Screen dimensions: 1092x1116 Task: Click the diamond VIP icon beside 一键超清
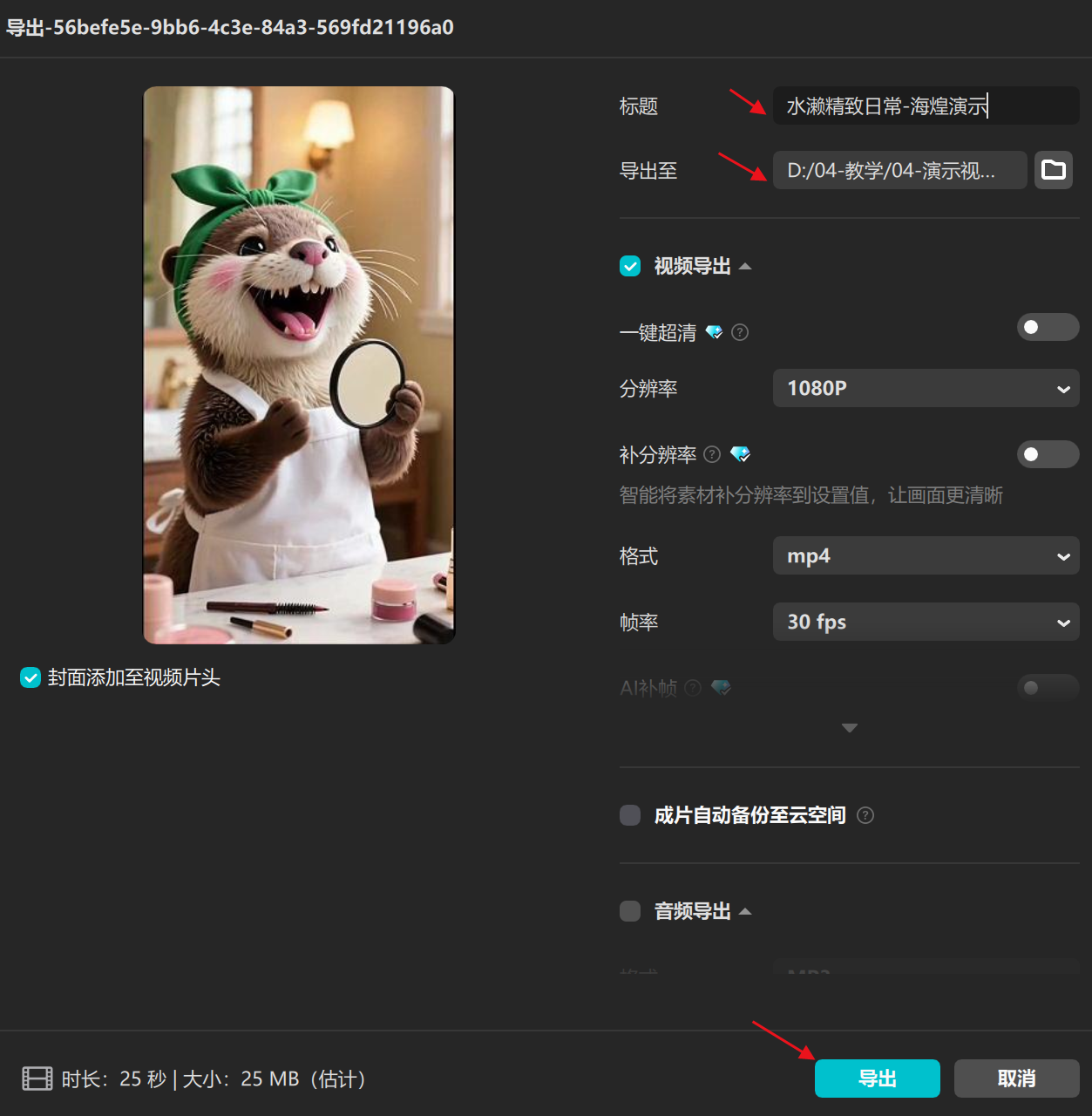click(714, 332)
